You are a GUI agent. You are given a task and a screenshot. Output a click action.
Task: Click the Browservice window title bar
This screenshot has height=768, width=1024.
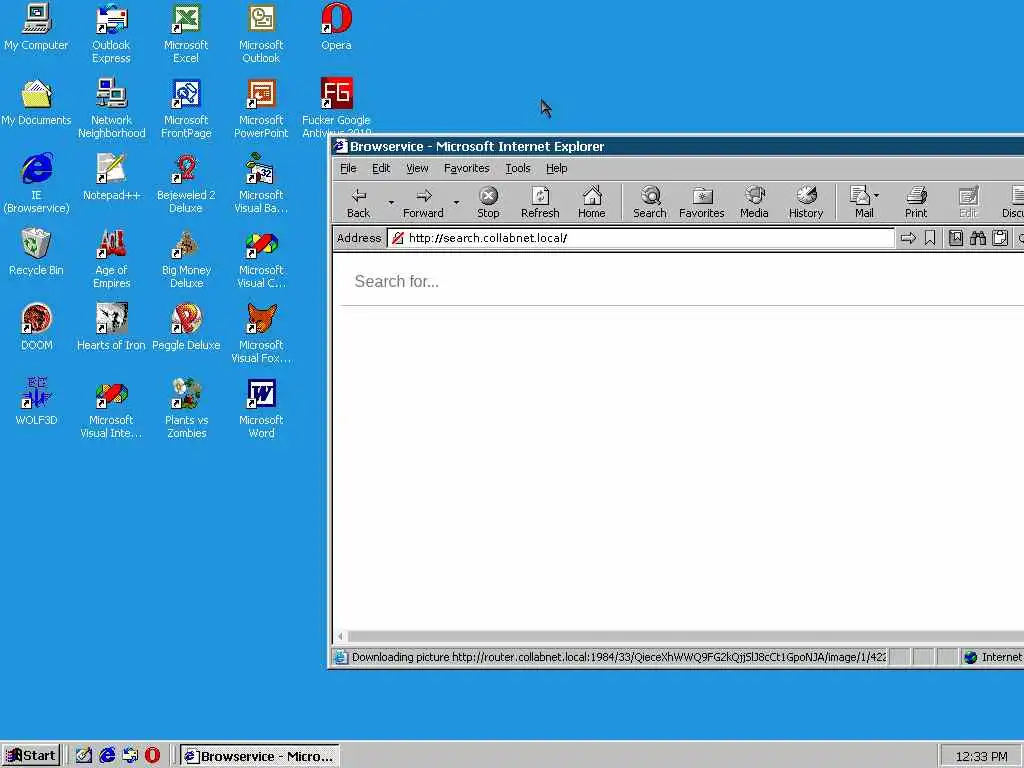[678, 146]
